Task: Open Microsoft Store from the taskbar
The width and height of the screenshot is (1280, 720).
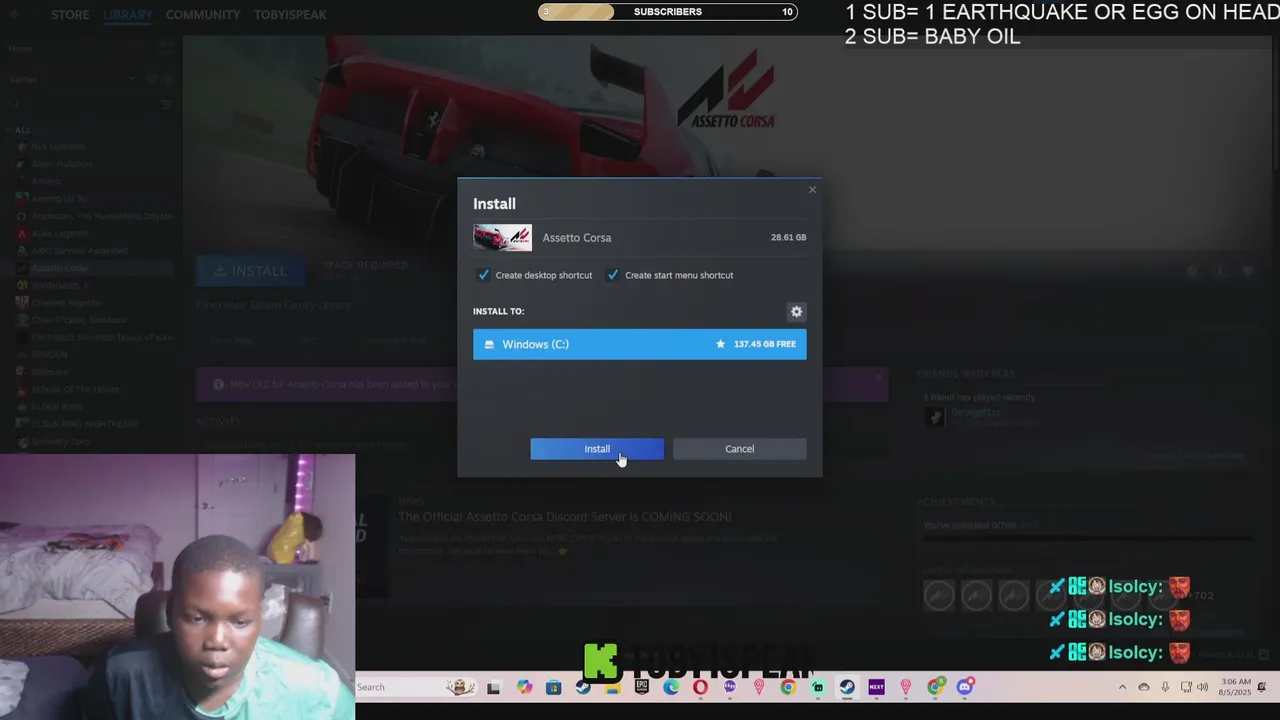Action: [553, 687]
